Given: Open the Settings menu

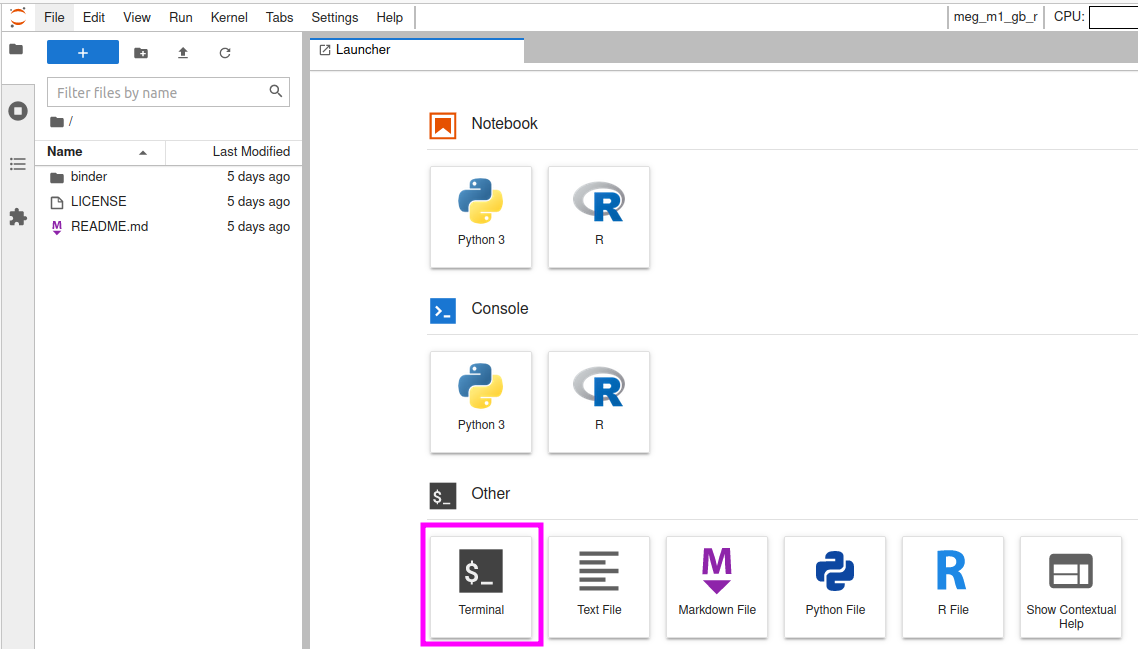Looking at the screenshot, I should (x=334, y=17).
